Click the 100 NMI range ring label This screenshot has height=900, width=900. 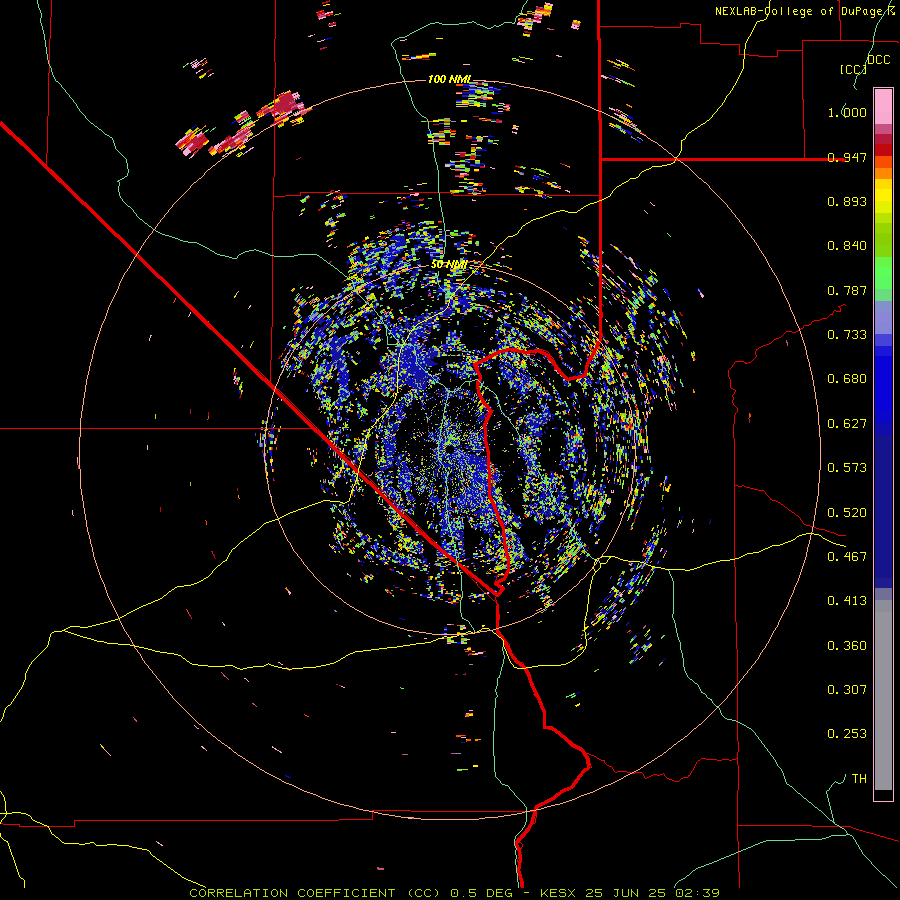(x=449, y=79)
